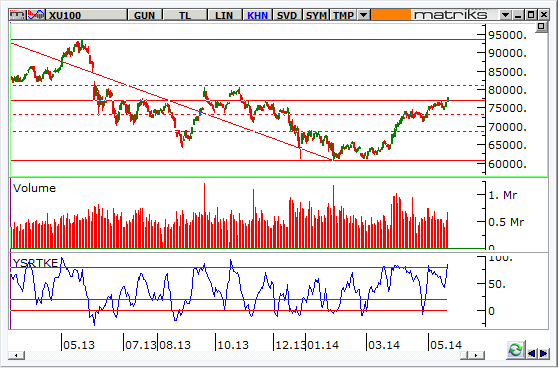Click the scrollbar right arrow
Screen dimensions: 558x368
pyautogui.click(x=477, y=355)
